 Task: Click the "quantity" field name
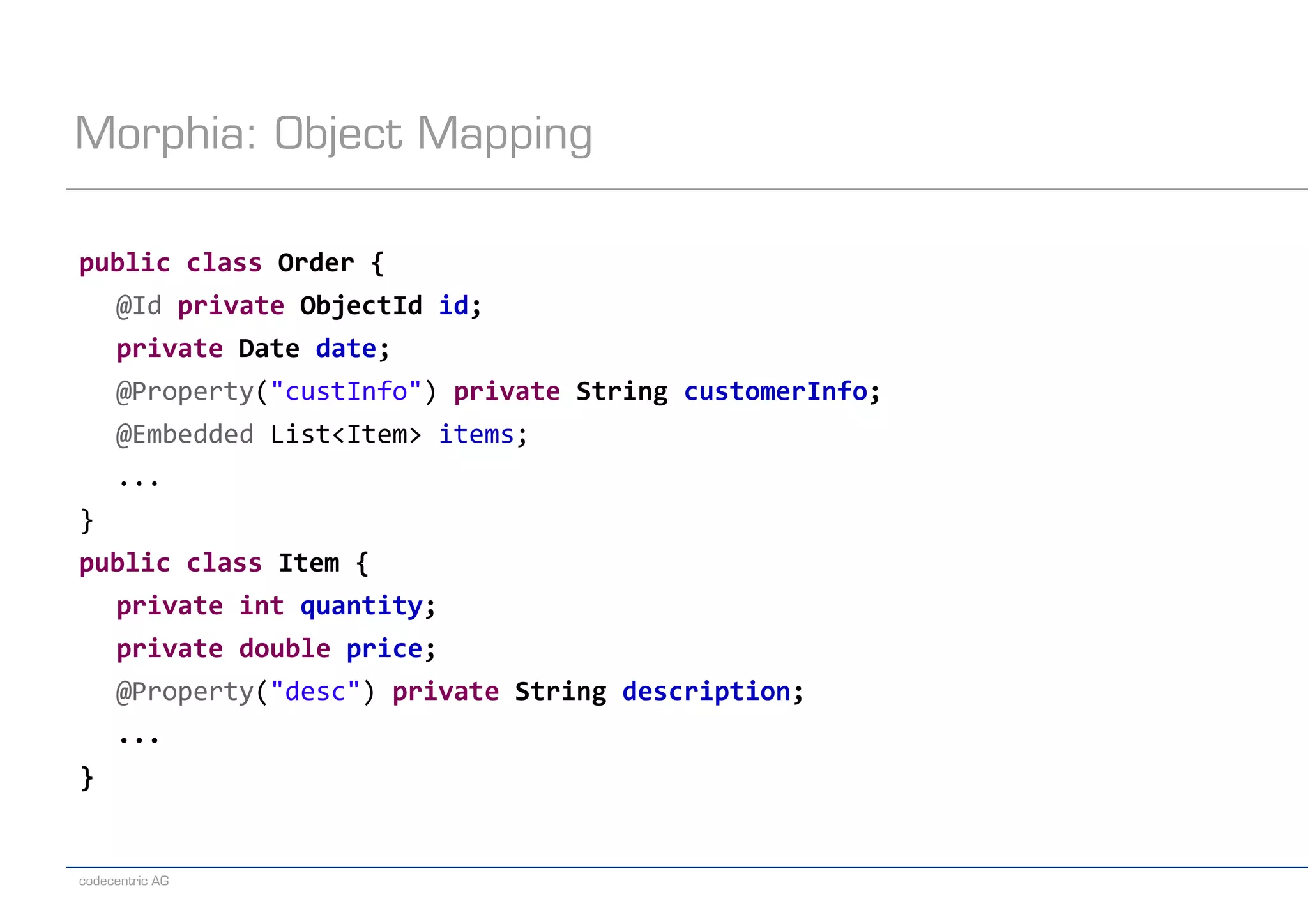pos(361,606)
